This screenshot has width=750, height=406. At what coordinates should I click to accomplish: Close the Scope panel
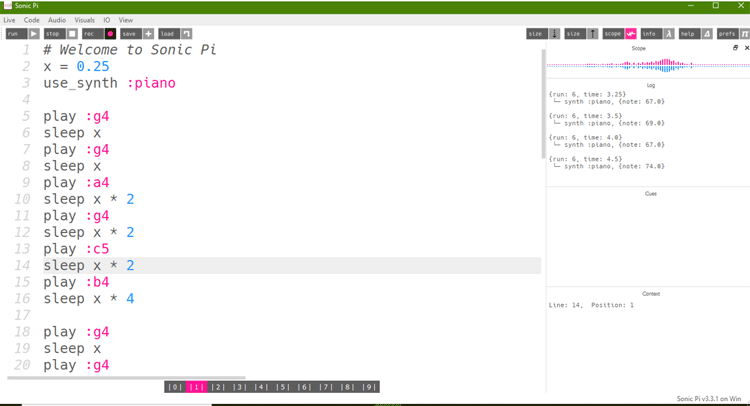coord(746,48)
